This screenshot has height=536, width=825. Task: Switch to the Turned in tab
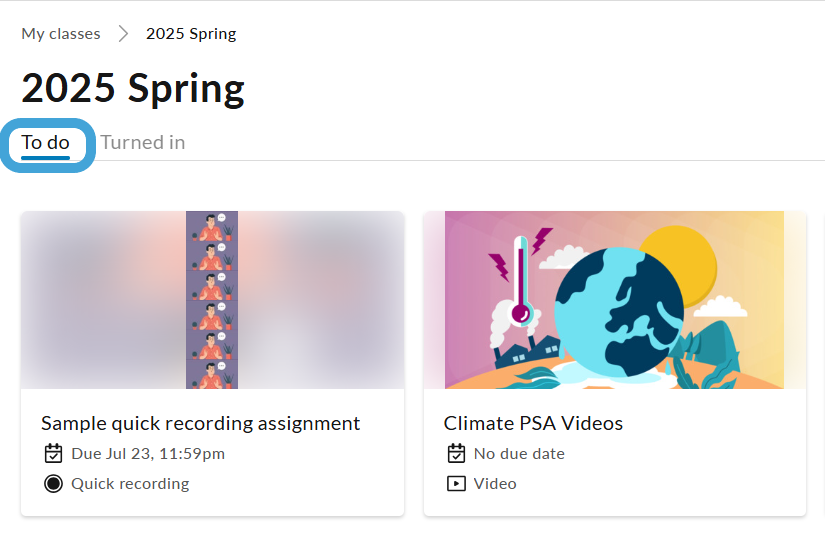[143, 143]
